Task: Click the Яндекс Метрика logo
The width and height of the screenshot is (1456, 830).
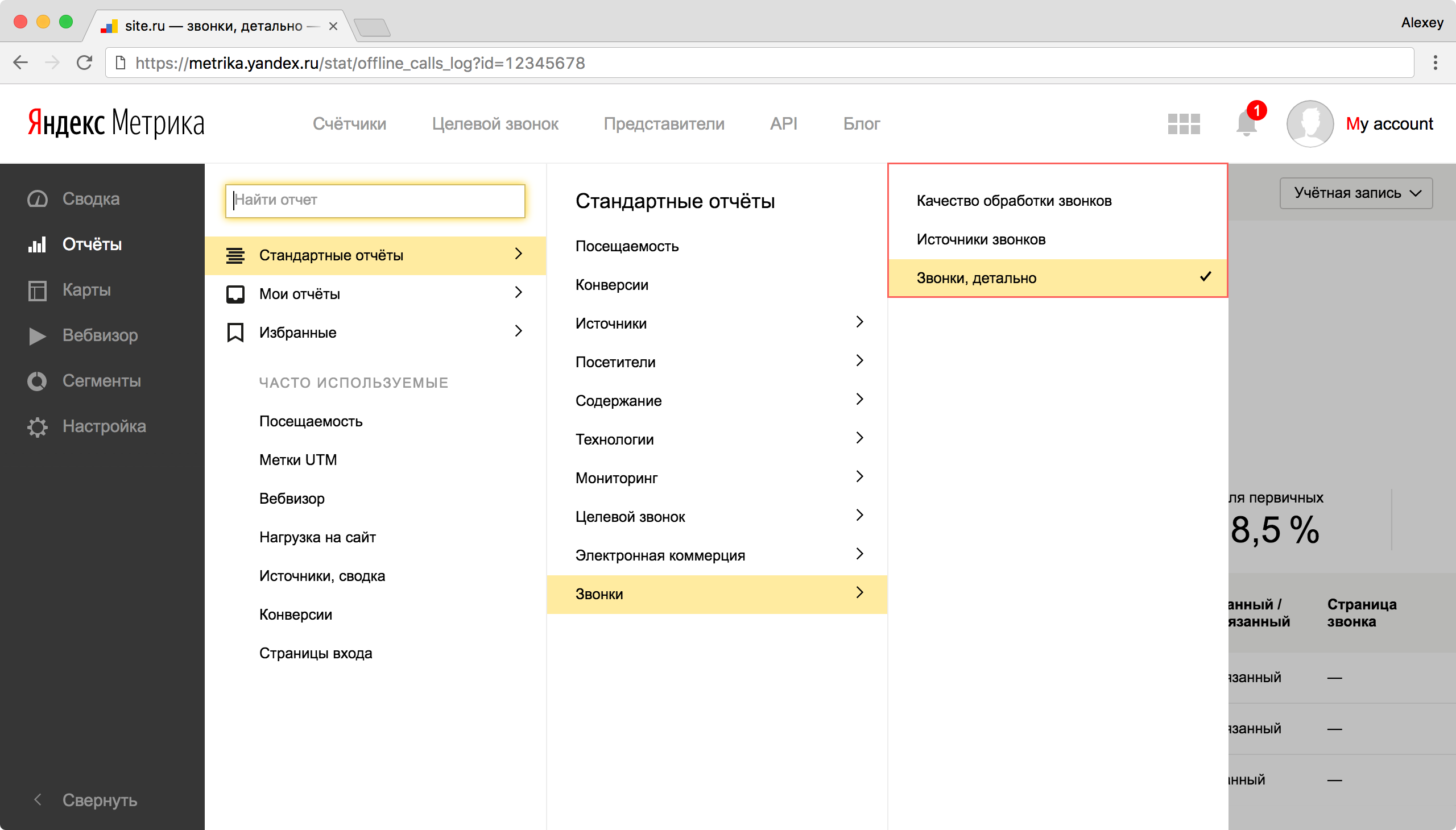Action: 116,123
